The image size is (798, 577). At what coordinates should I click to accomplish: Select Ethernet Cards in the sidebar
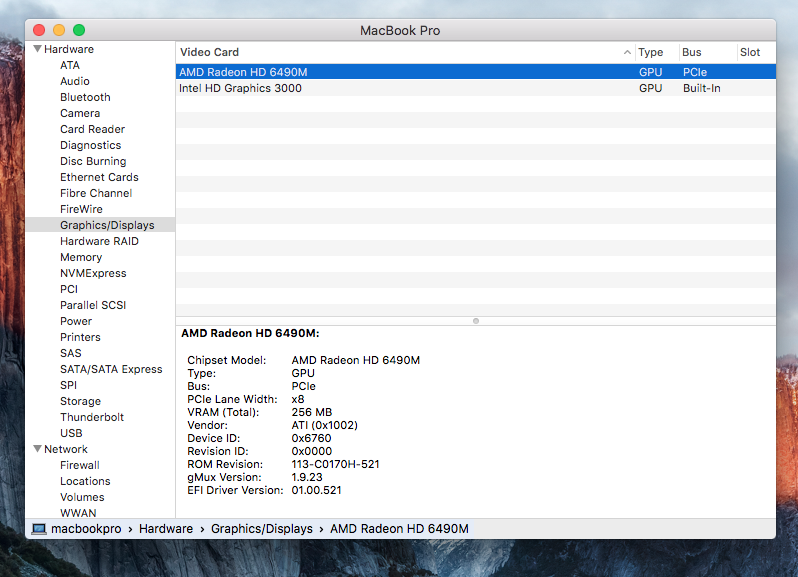[99, 177]
